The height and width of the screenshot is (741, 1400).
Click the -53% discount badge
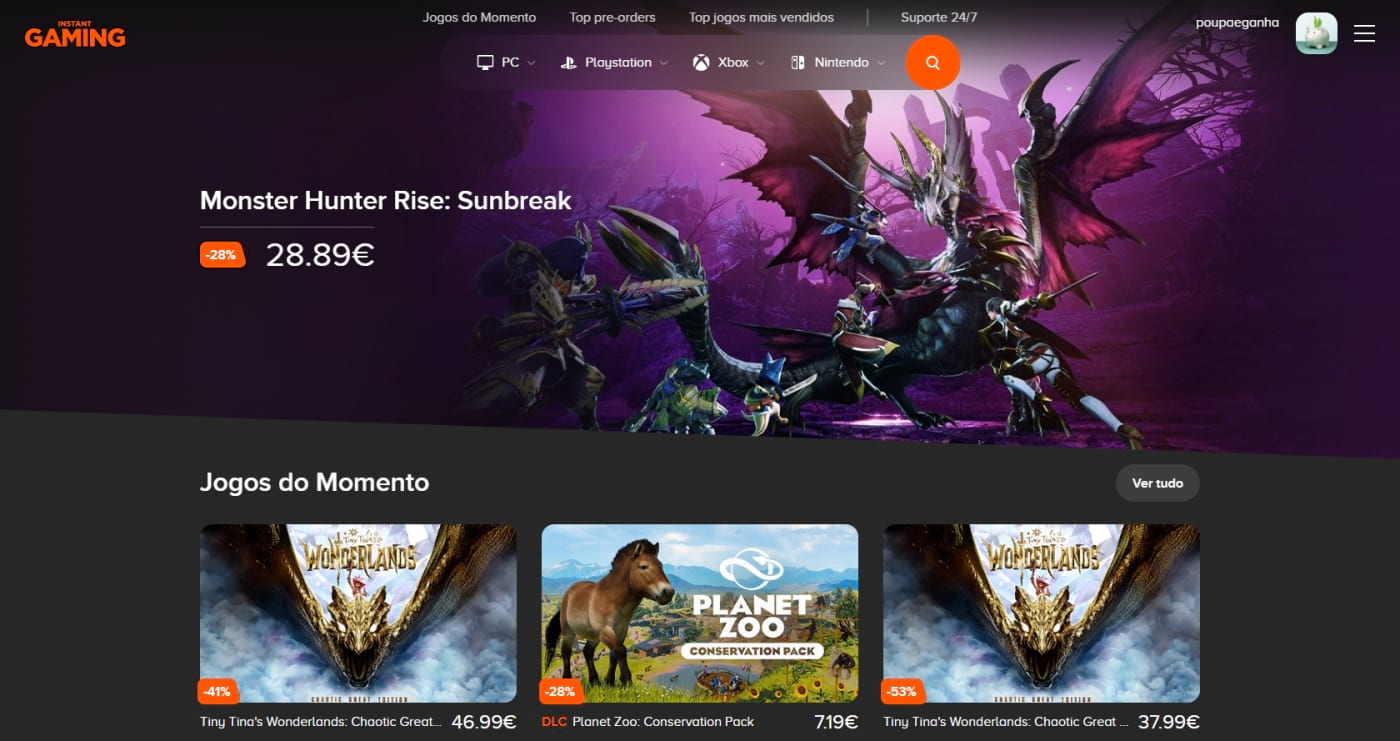pos(902,691)
